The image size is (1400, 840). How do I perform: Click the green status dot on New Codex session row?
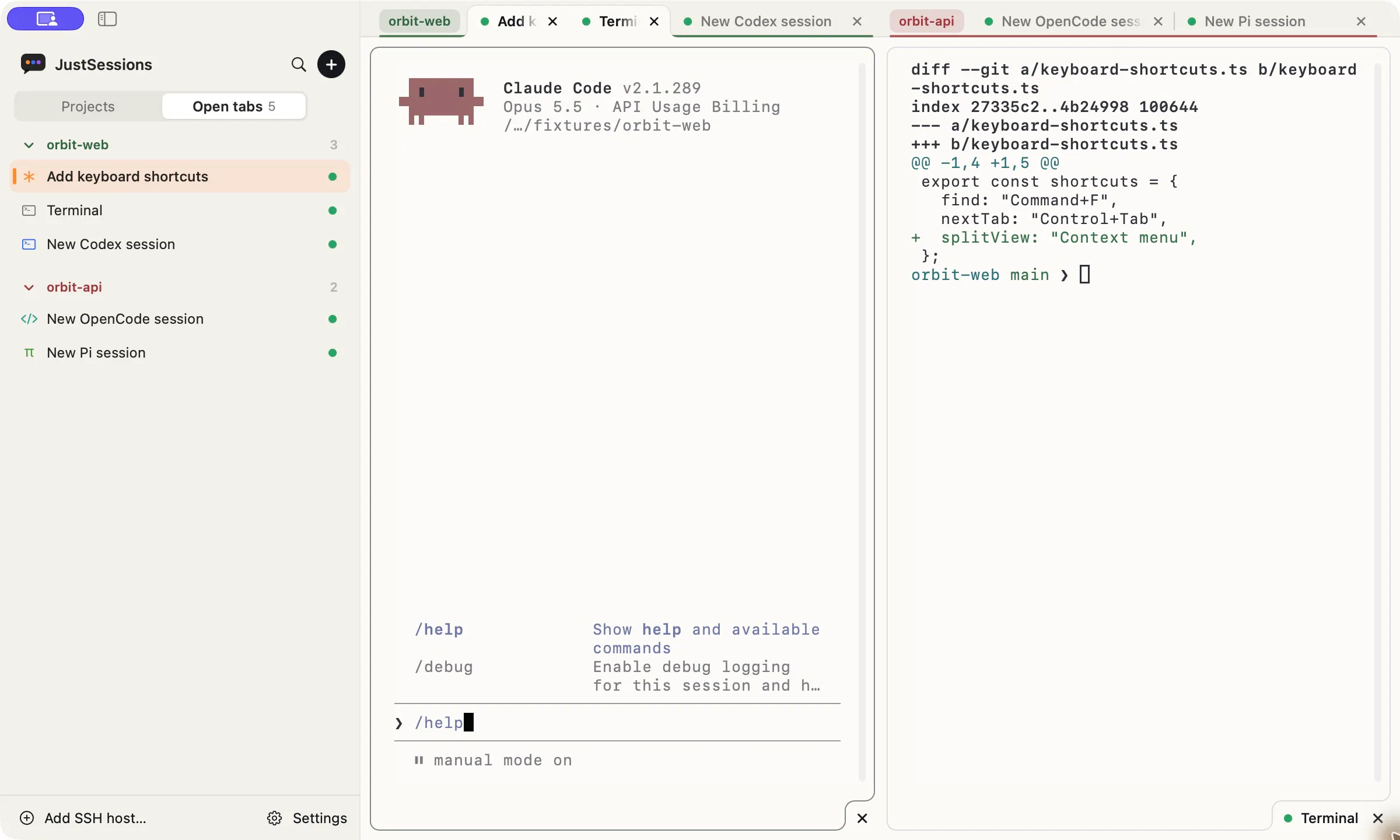(332, 244)
